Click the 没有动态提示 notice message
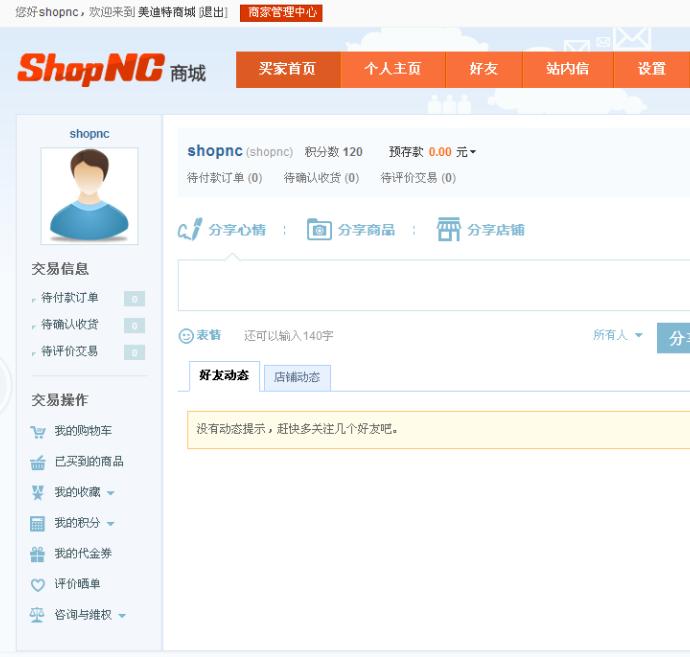The height and width of the screenshot is (657, 690). click(297, 429)
